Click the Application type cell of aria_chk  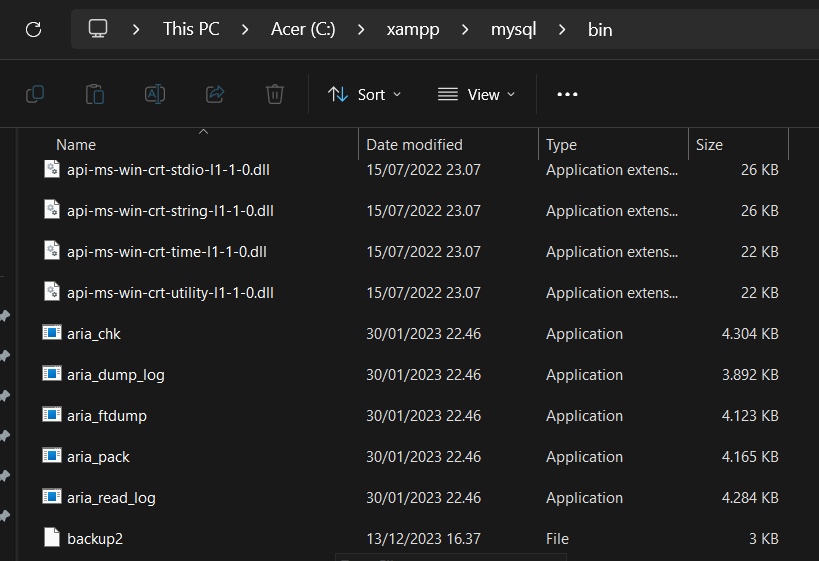click(x=584, y=334)
